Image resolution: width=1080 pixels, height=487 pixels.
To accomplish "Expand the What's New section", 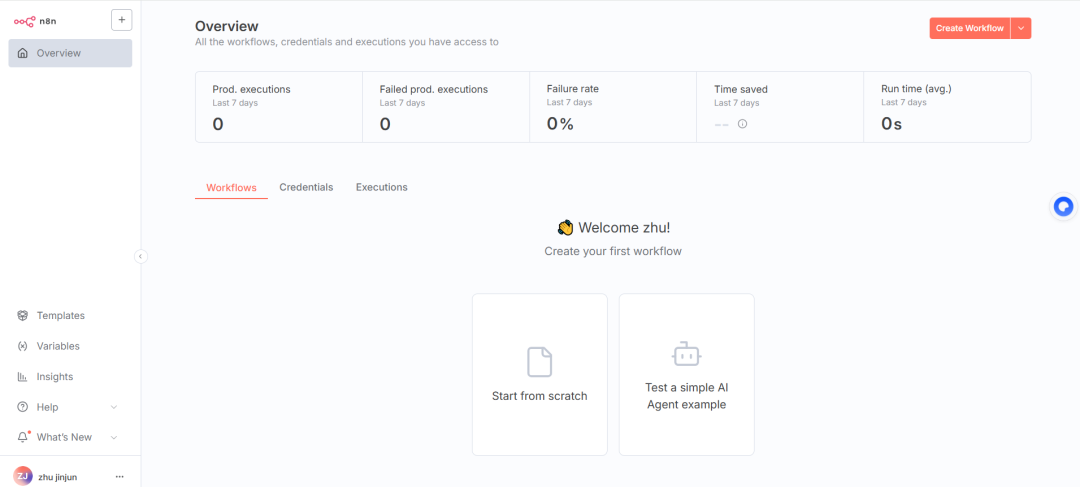I will [x=114, y=437].
